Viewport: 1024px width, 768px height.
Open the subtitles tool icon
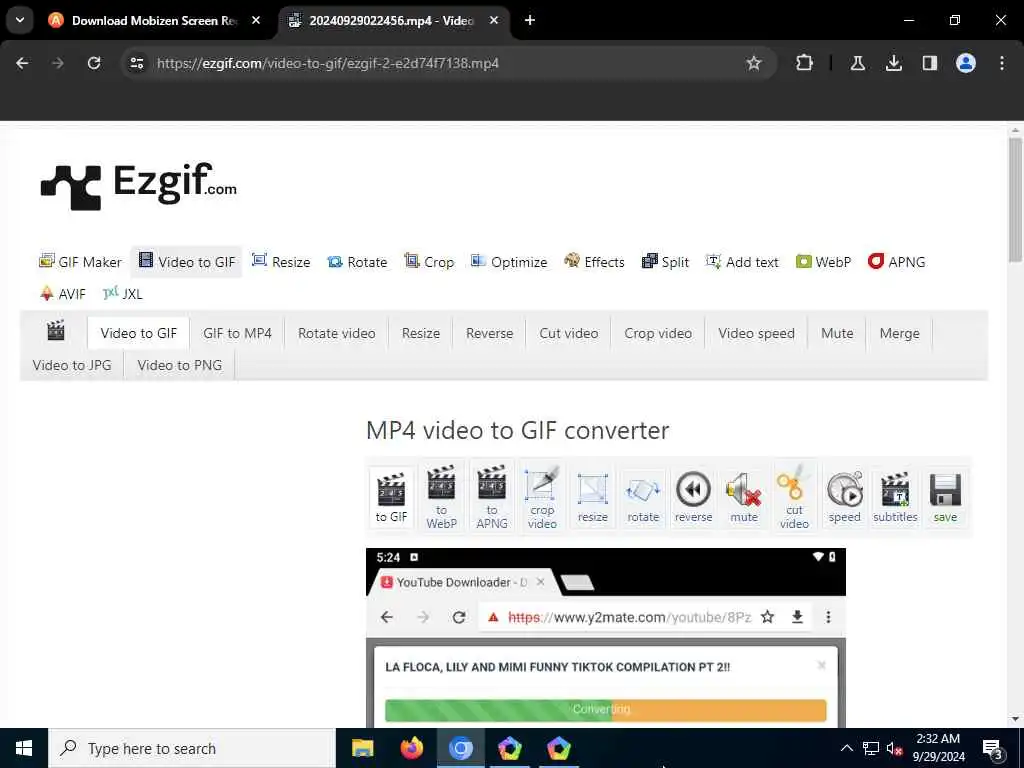click(895, 498)
